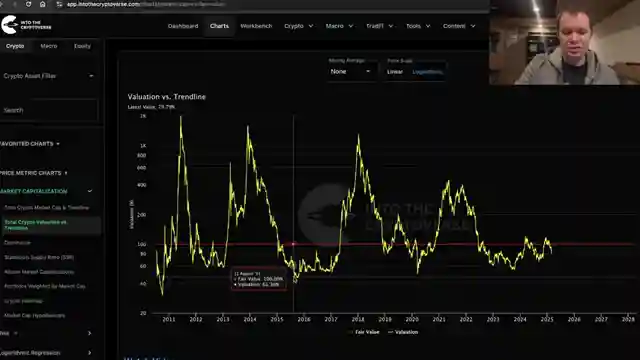The height and width of the screenshot is (360, 640).
Task: Click the 2018 label on the time axis
Action: 358,320
